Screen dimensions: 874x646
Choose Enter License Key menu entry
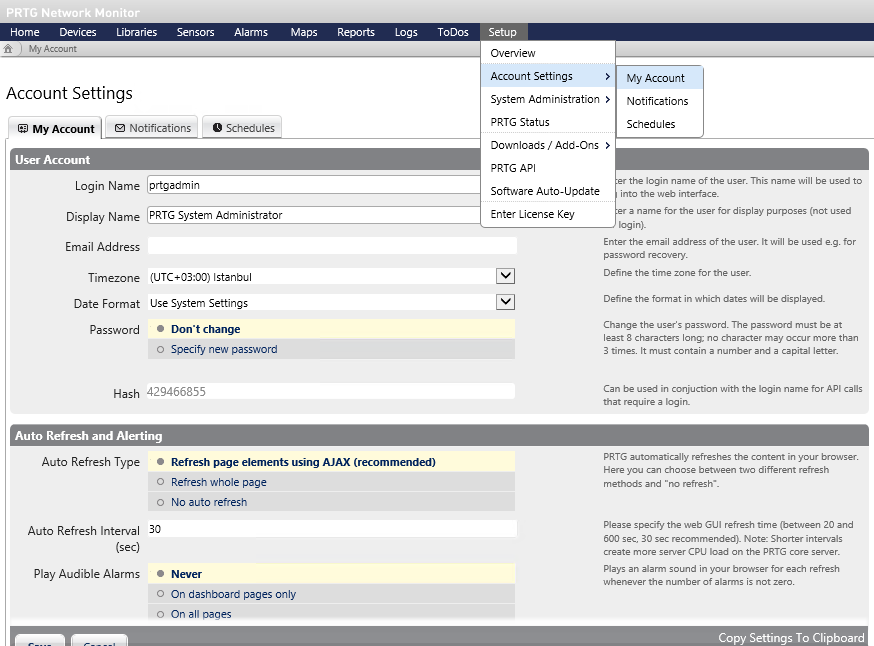[548, 214]
